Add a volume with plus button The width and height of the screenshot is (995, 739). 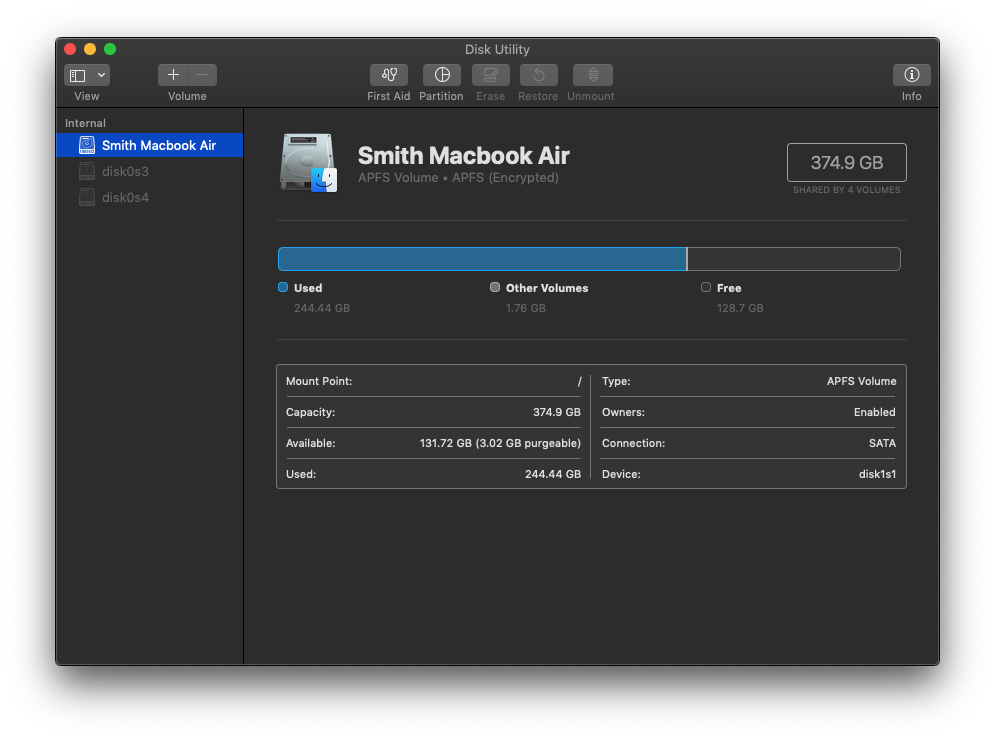point(173,75)
